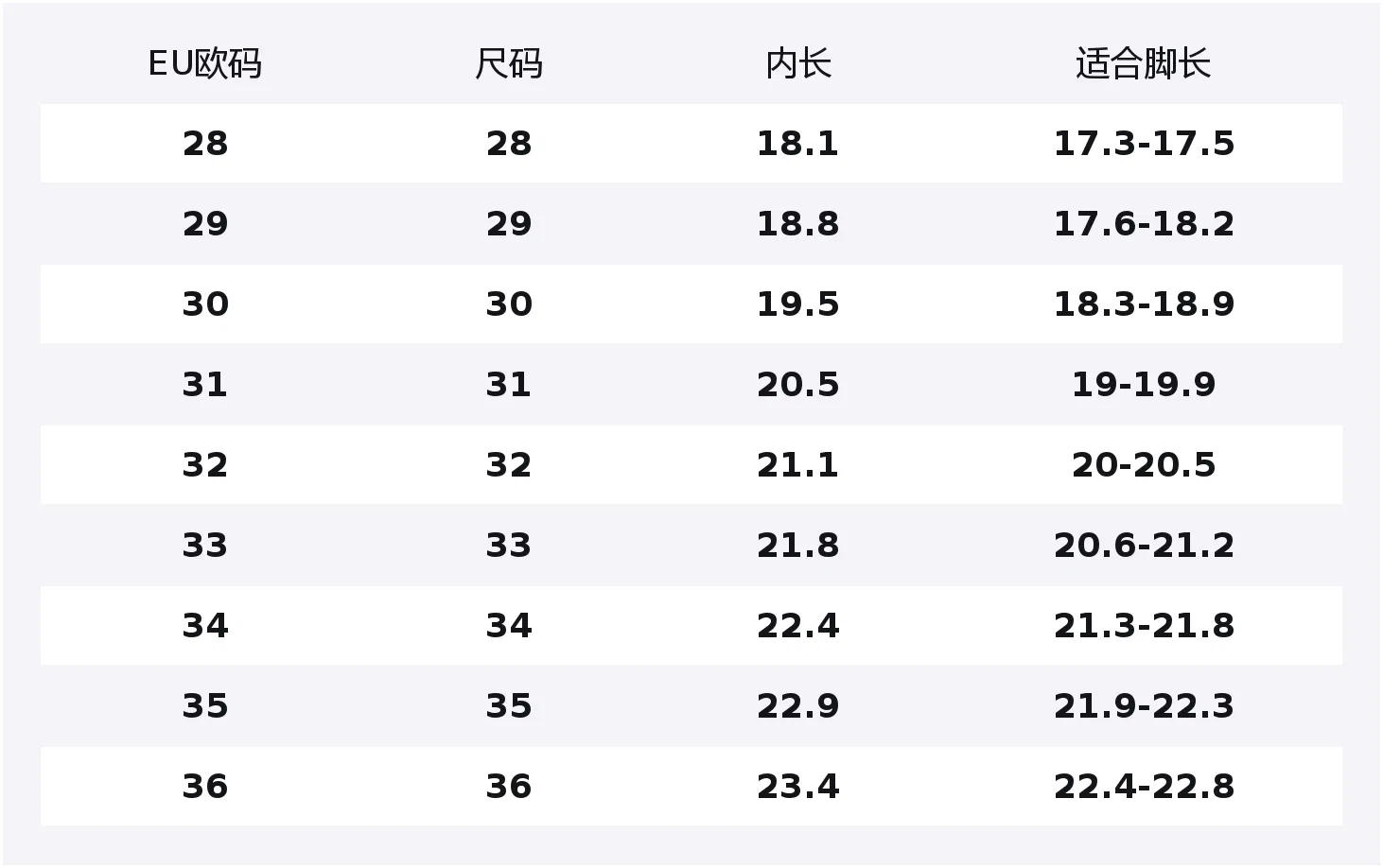Select foot length 19-19.9 cell

coord(1144,385)
